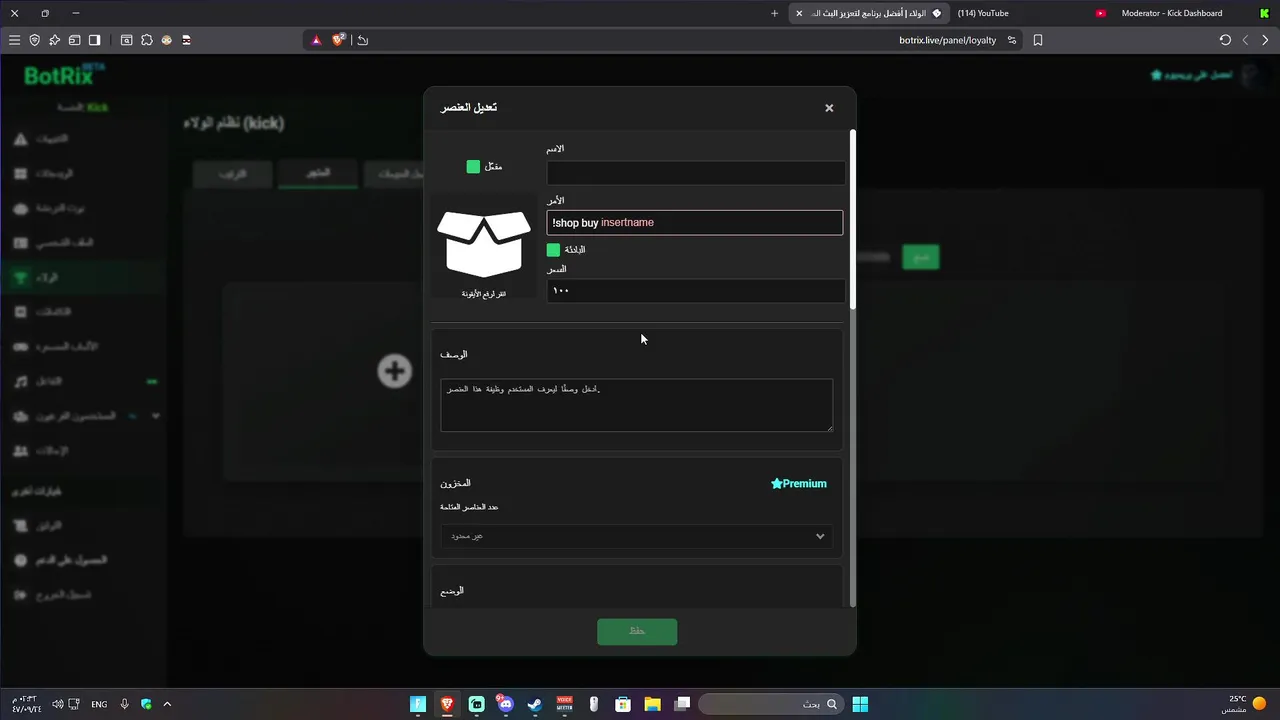Click the plus add item icon
The width and height of the screenshot is (1280, 720).
pos(394,371)
